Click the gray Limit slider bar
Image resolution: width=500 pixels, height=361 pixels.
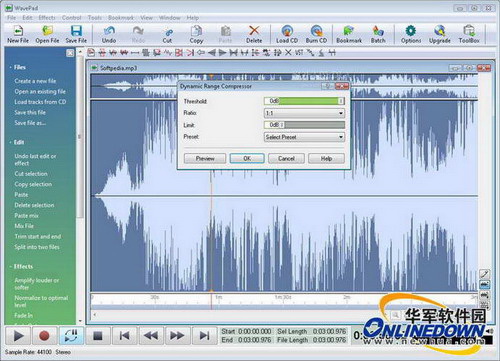(314, 125)
